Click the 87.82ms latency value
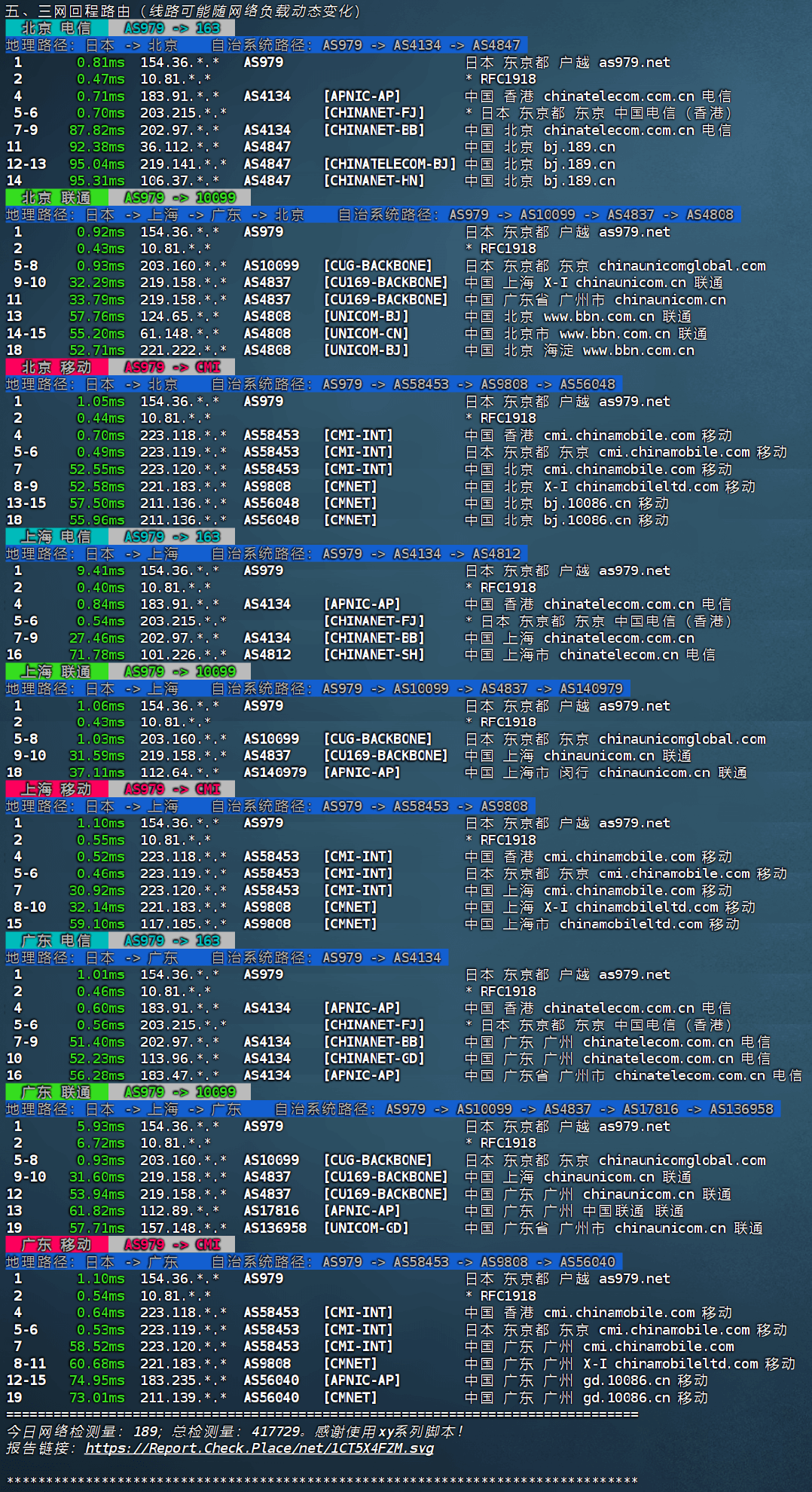Image resolution: width=812 pixels, height=1492 pixels. [x=97, y=130]
